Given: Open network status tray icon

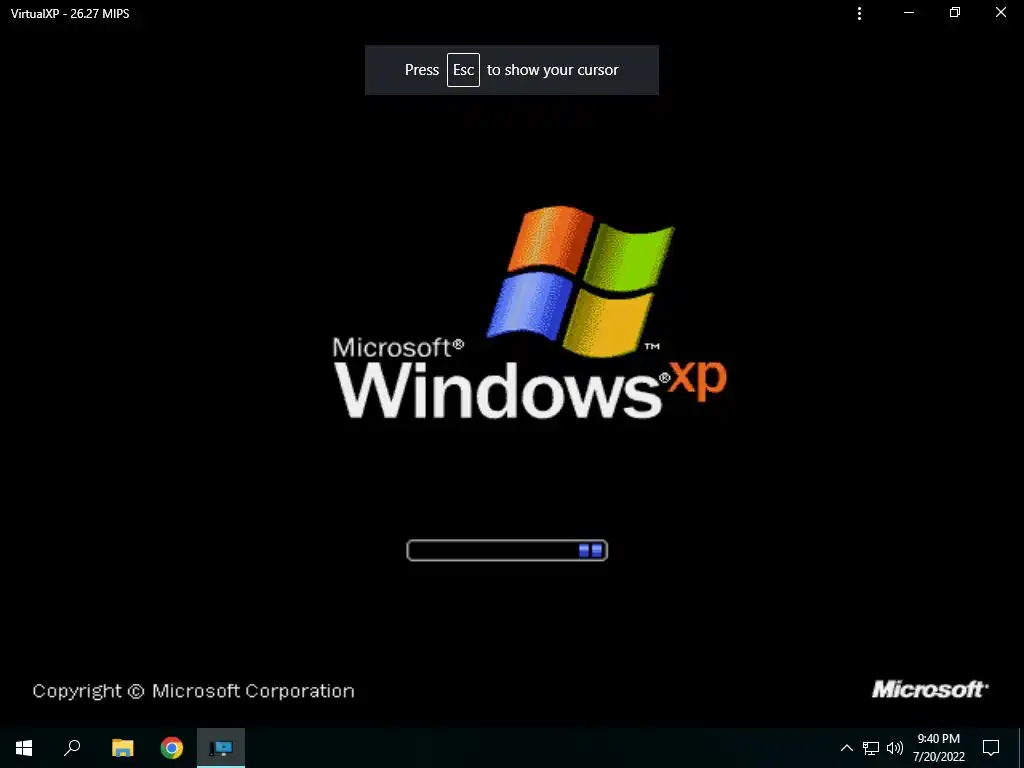Looking at the screenshot, I should [x=871, y=748].
